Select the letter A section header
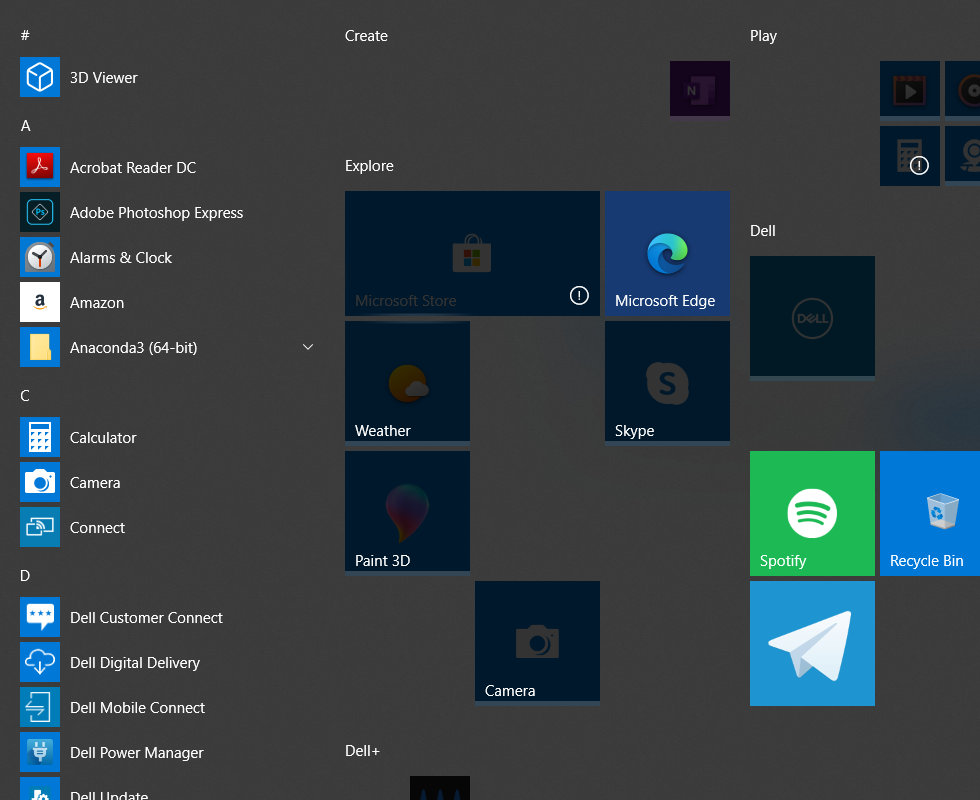This screenshot has height=800, width=980. (x=26, y=126)
